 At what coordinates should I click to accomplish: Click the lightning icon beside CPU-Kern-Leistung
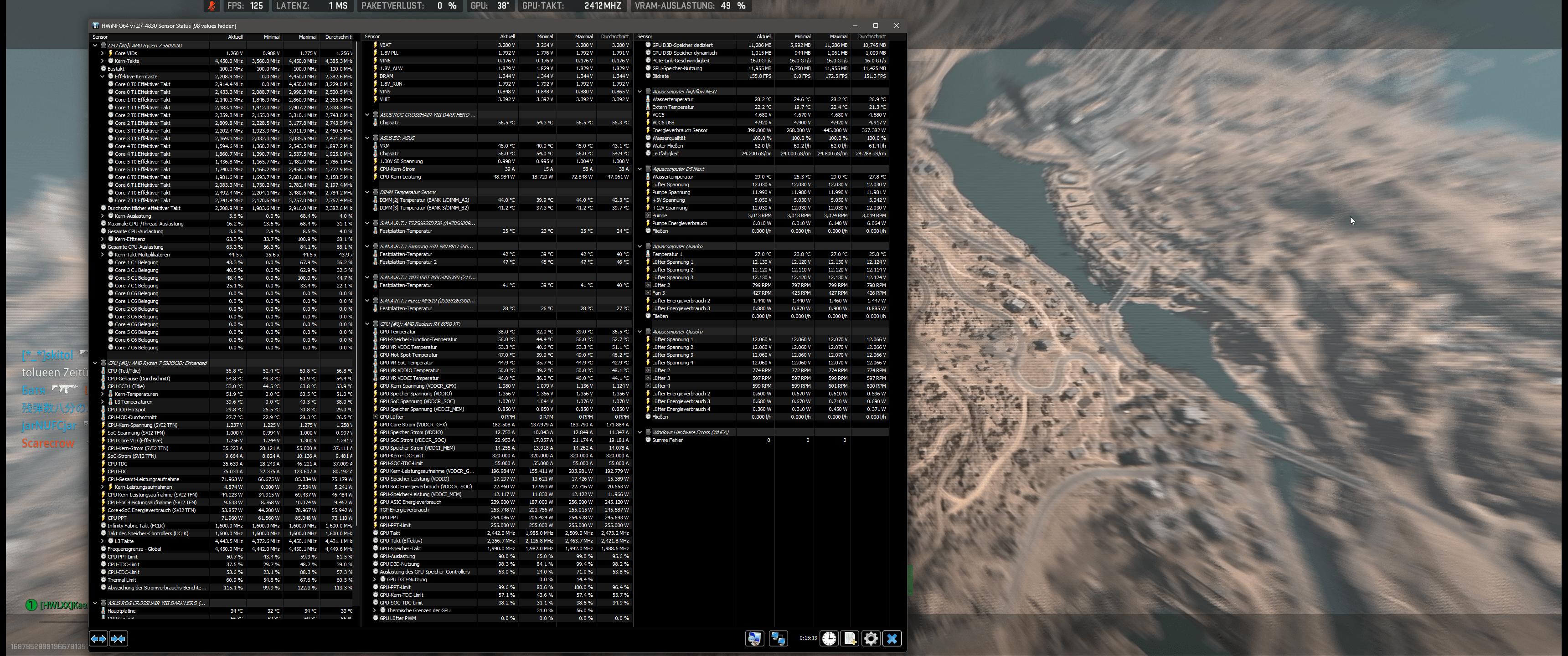375,177
